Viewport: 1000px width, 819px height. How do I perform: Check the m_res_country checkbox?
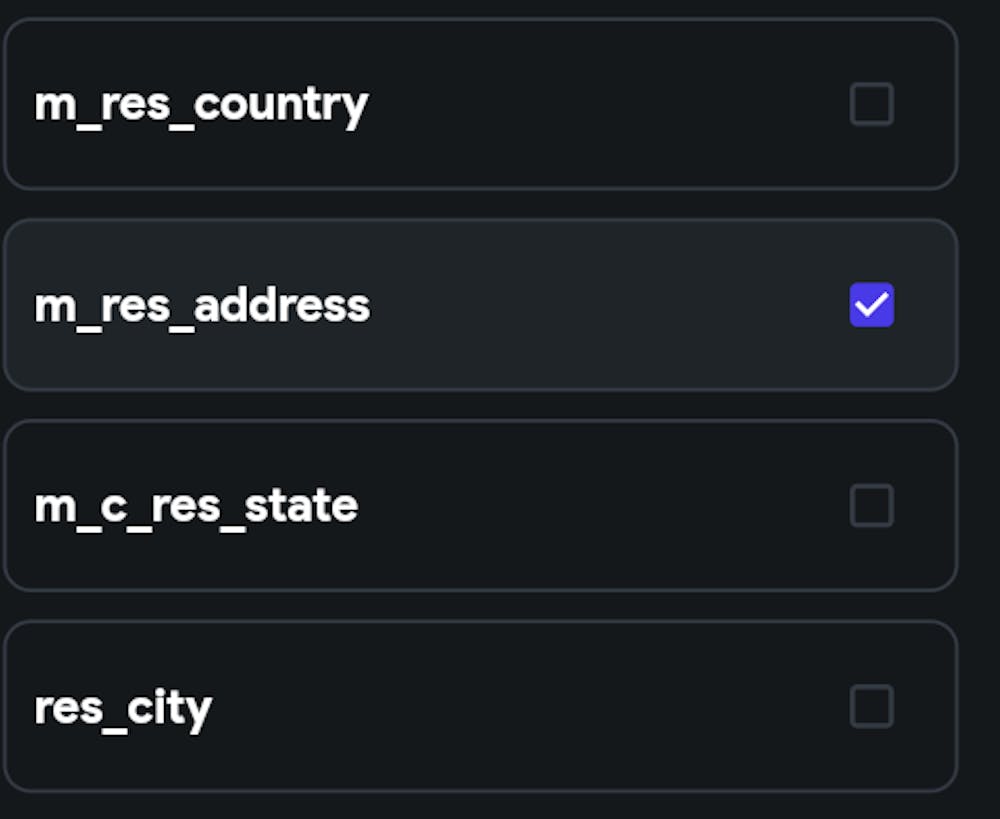(x=871, y=104)
